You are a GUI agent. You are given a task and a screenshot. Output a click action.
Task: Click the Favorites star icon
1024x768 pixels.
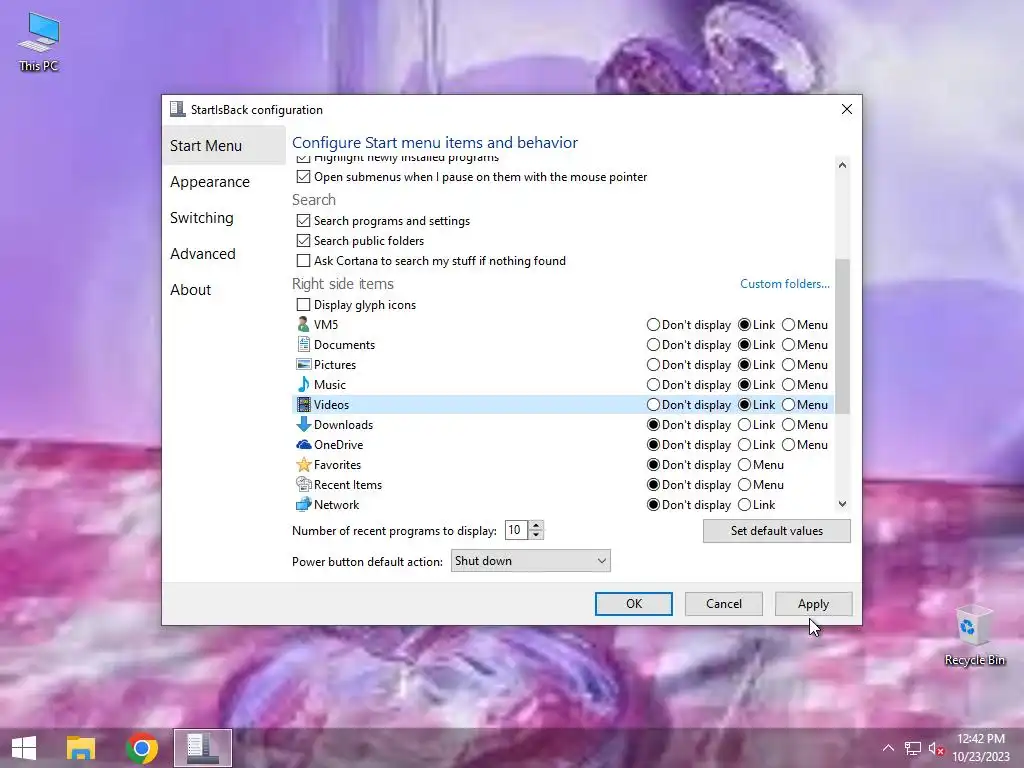click(303, 464)
